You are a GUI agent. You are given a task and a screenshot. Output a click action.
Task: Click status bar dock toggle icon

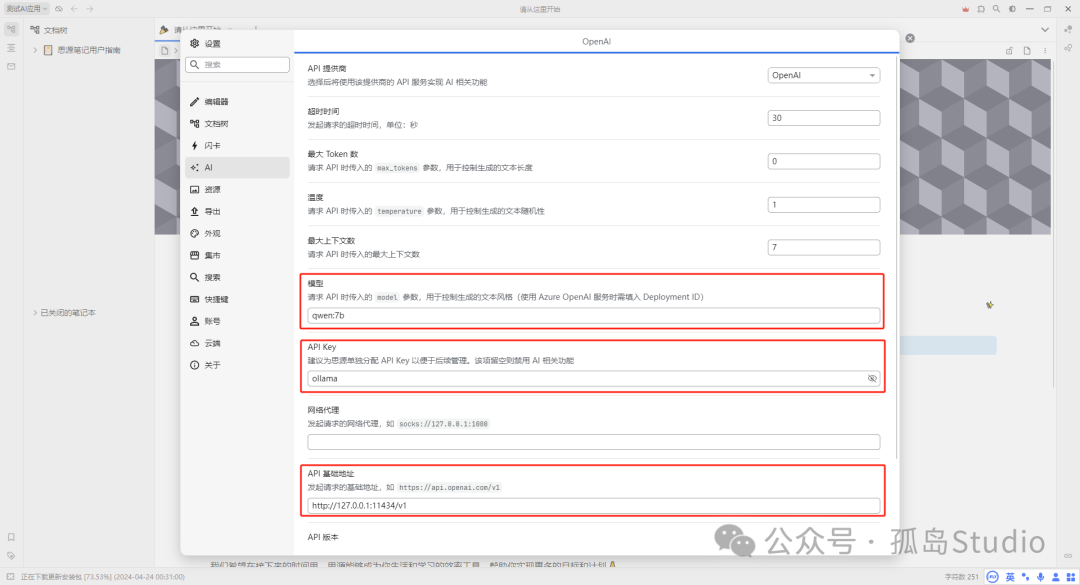10,577
